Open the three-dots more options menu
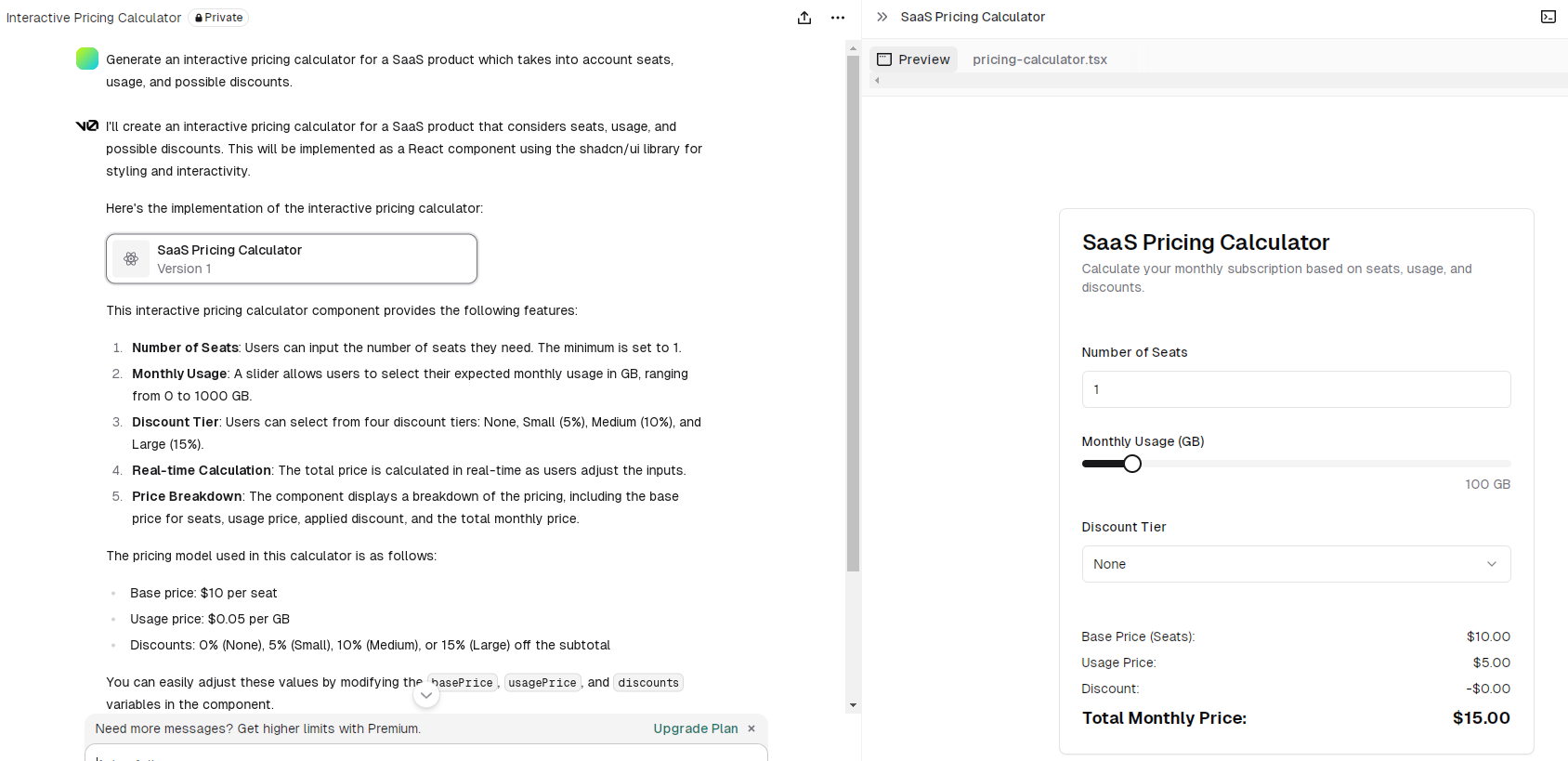1568x761 pixels. tap(838, 18)
